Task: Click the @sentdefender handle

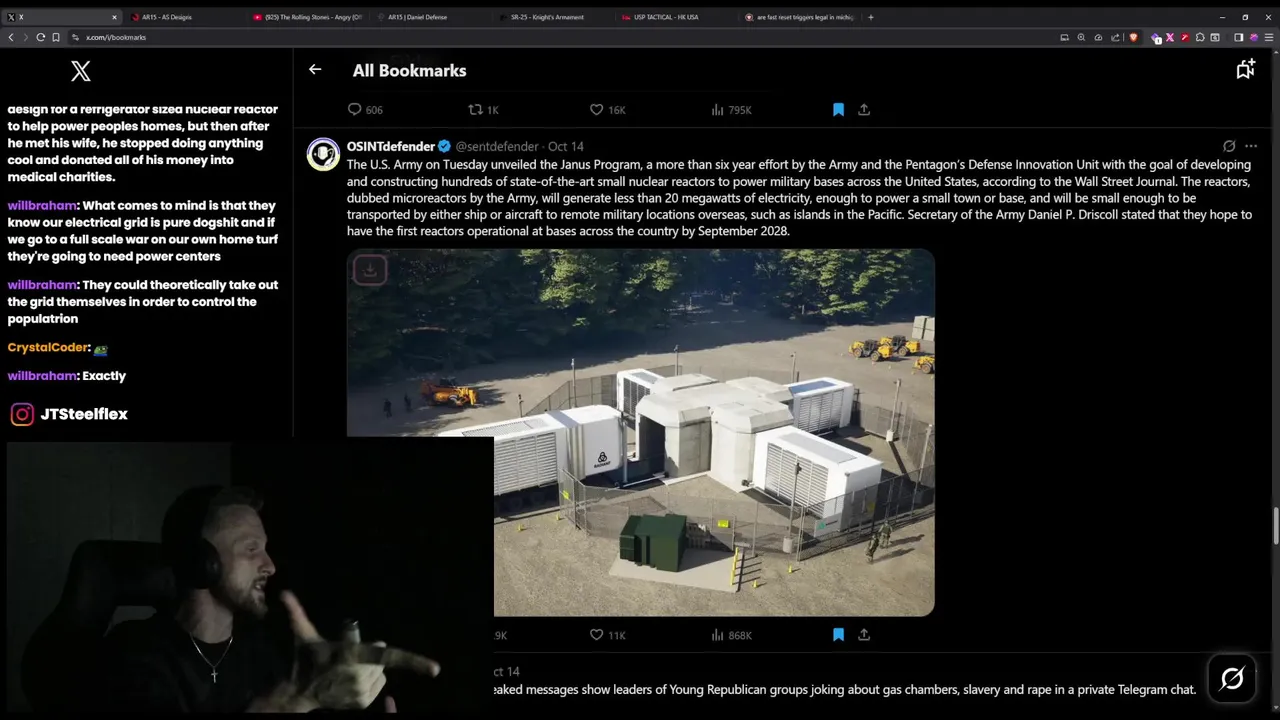Action: coord(497,146)
